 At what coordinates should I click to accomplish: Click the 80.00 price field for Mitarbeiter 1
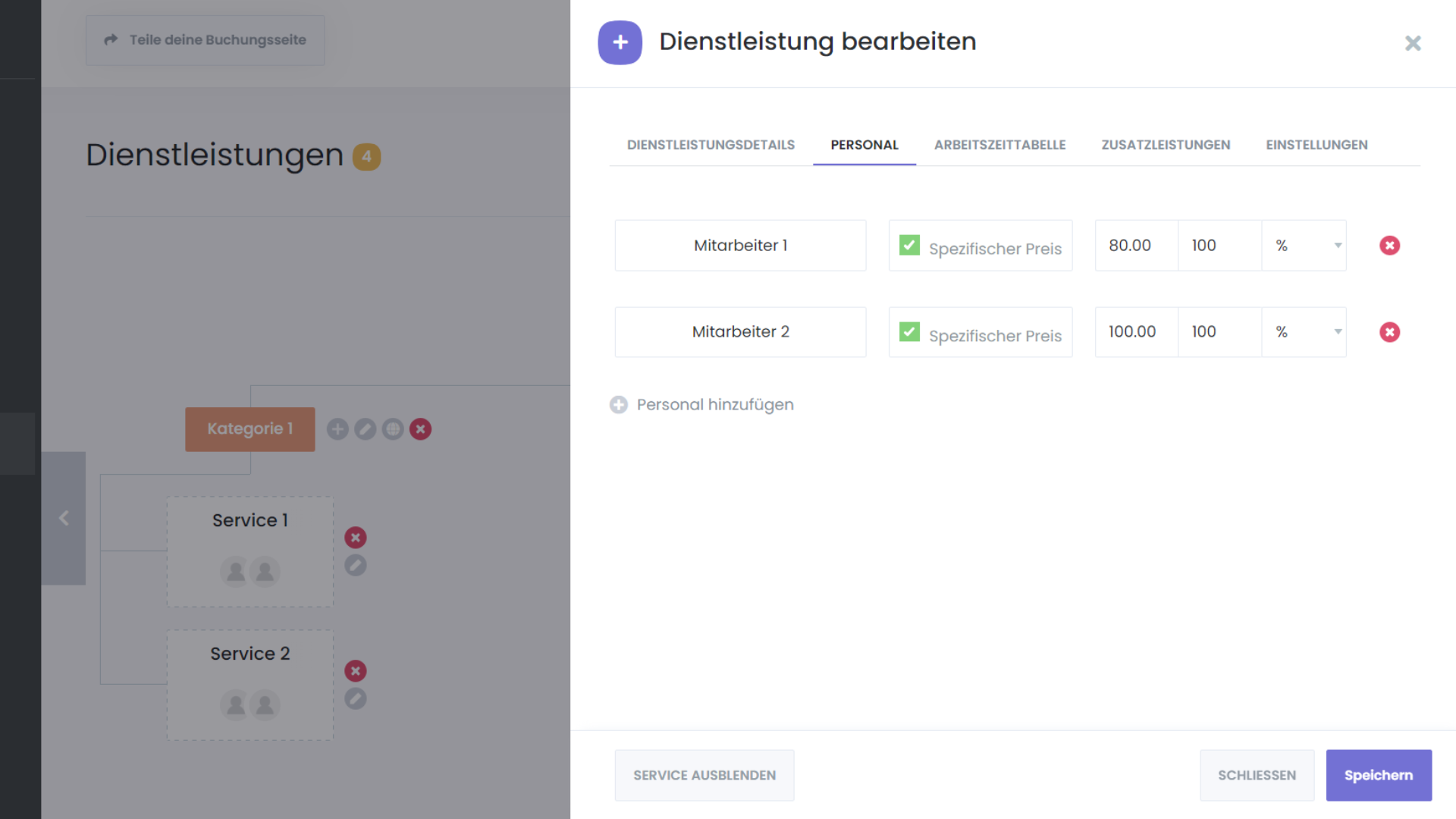[x=1136, y=246]
